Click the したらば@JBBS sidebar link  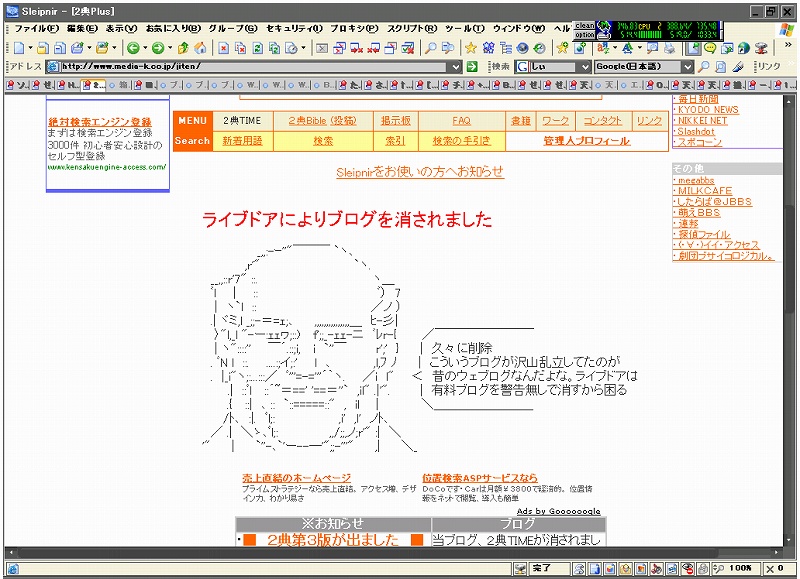coord(714,202)
